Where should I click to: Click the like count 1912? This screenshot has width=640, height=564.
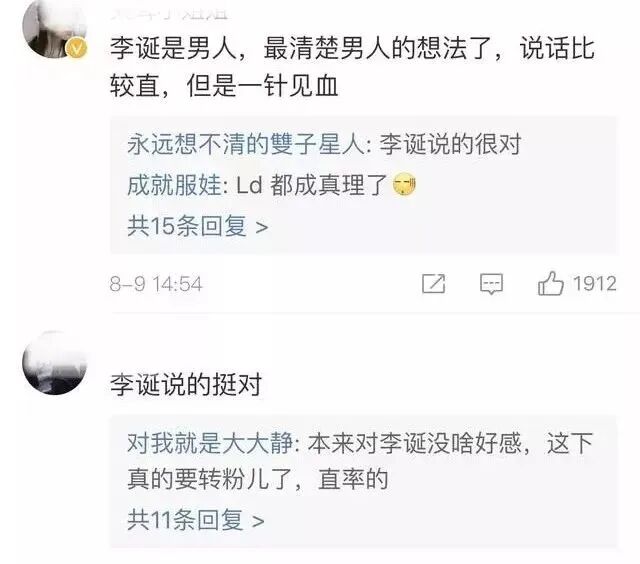coord(595,284)
